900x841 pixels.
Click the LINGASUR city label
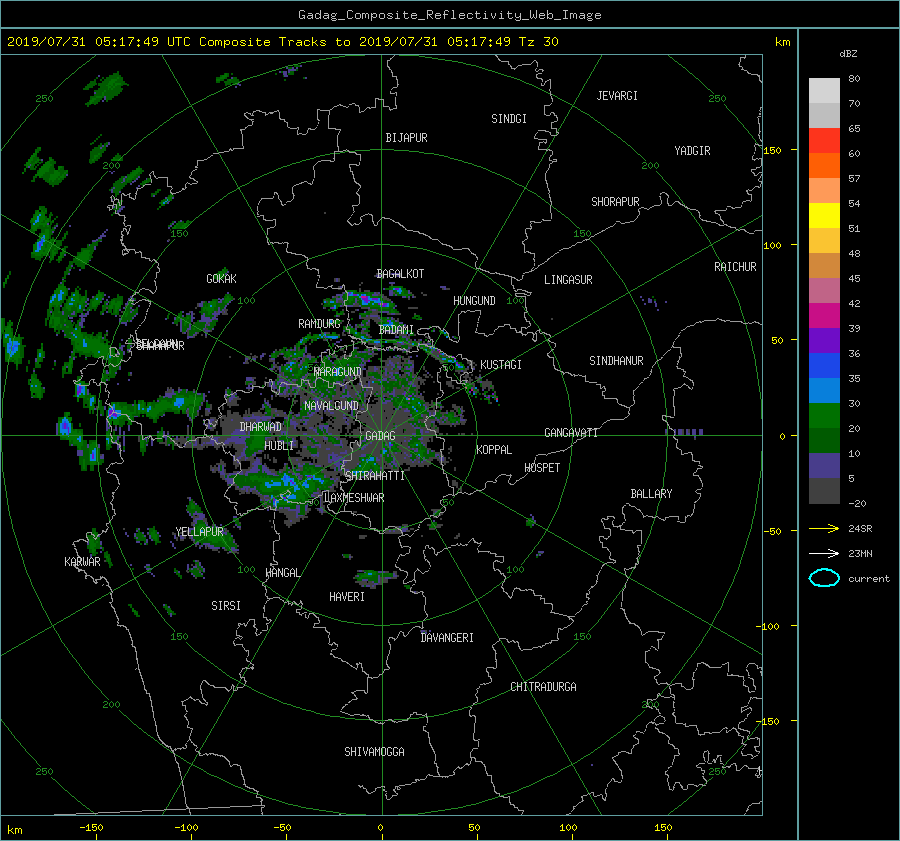pyautogui.click(x=568, y=280)
